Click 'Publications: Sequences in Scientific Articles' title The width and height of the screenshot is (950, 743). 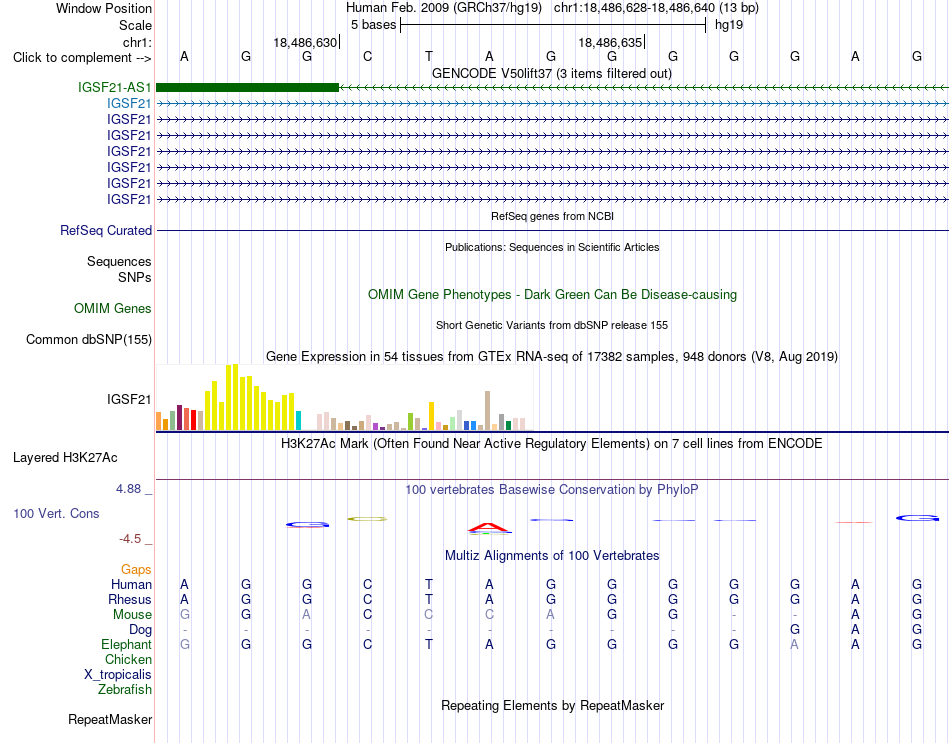click(x=552, y=247)
